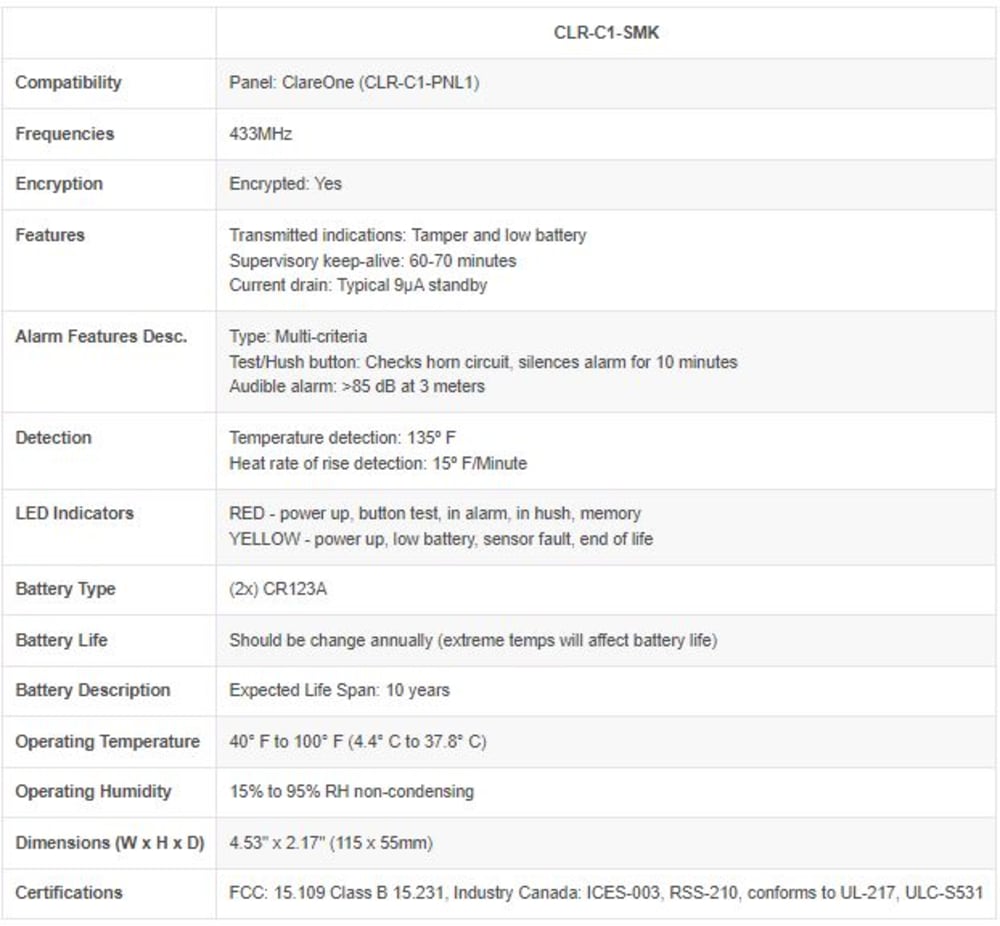Click the Battery Type label
The image size is (1000, 926).
coord(65,589)
